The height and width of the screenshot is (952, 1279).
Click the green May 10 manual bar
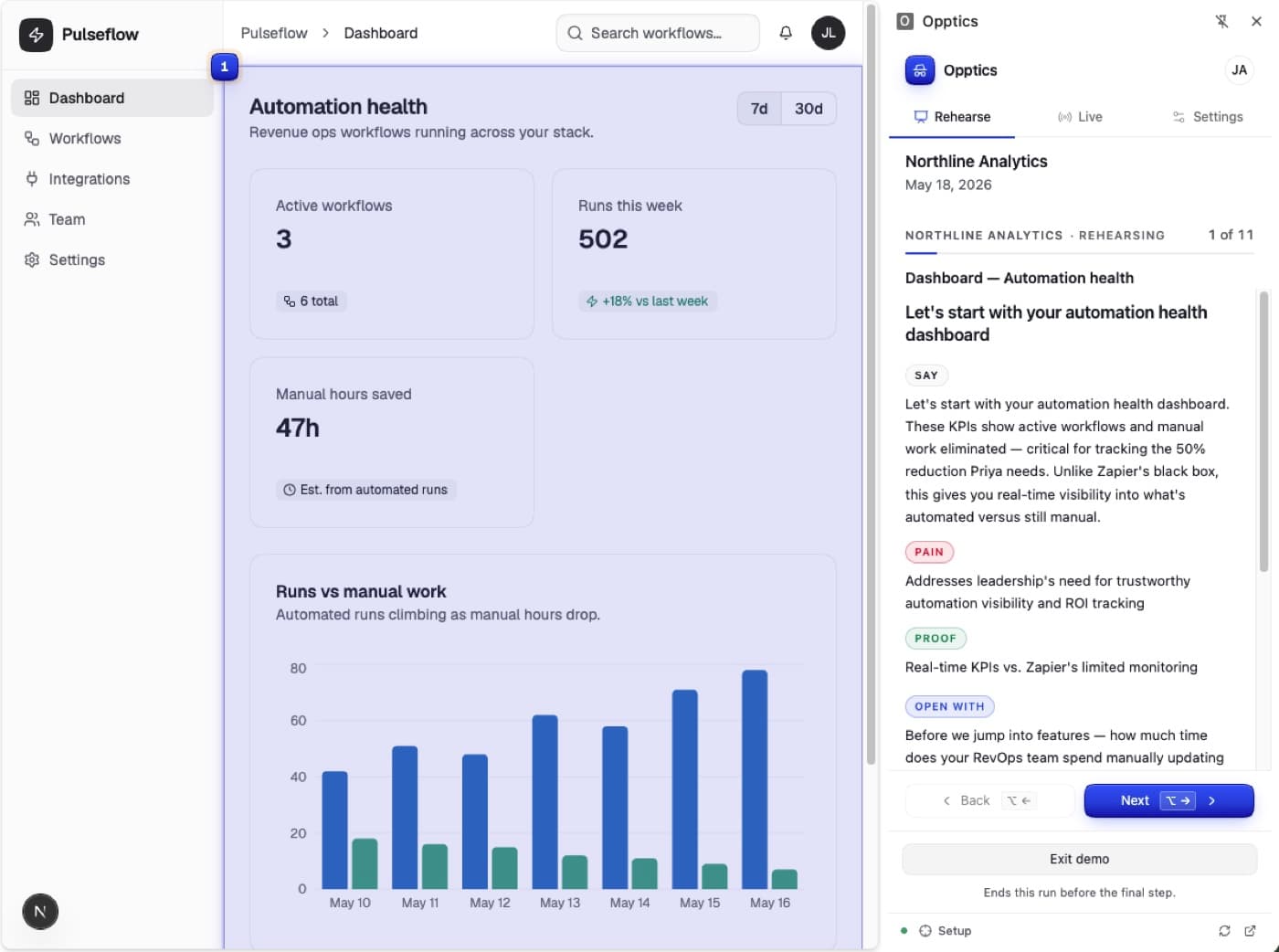[x=365, y=863]
